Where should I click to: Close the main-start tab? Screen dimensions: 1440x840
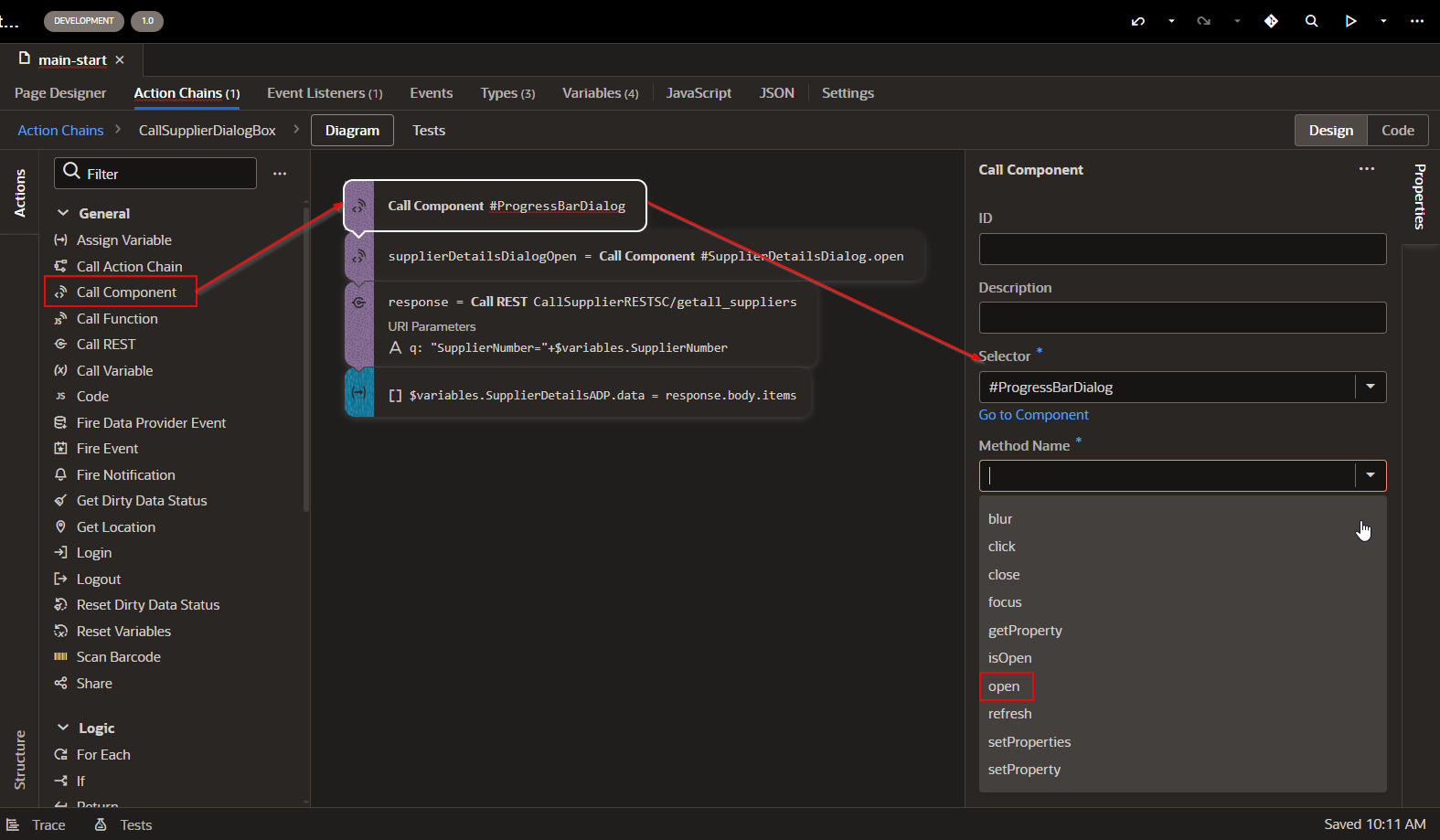click(120, 59)
